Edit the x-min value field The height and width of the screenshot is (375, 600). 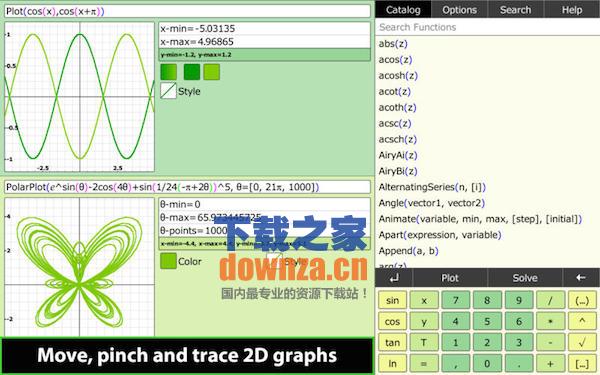(x=264, y=29)
